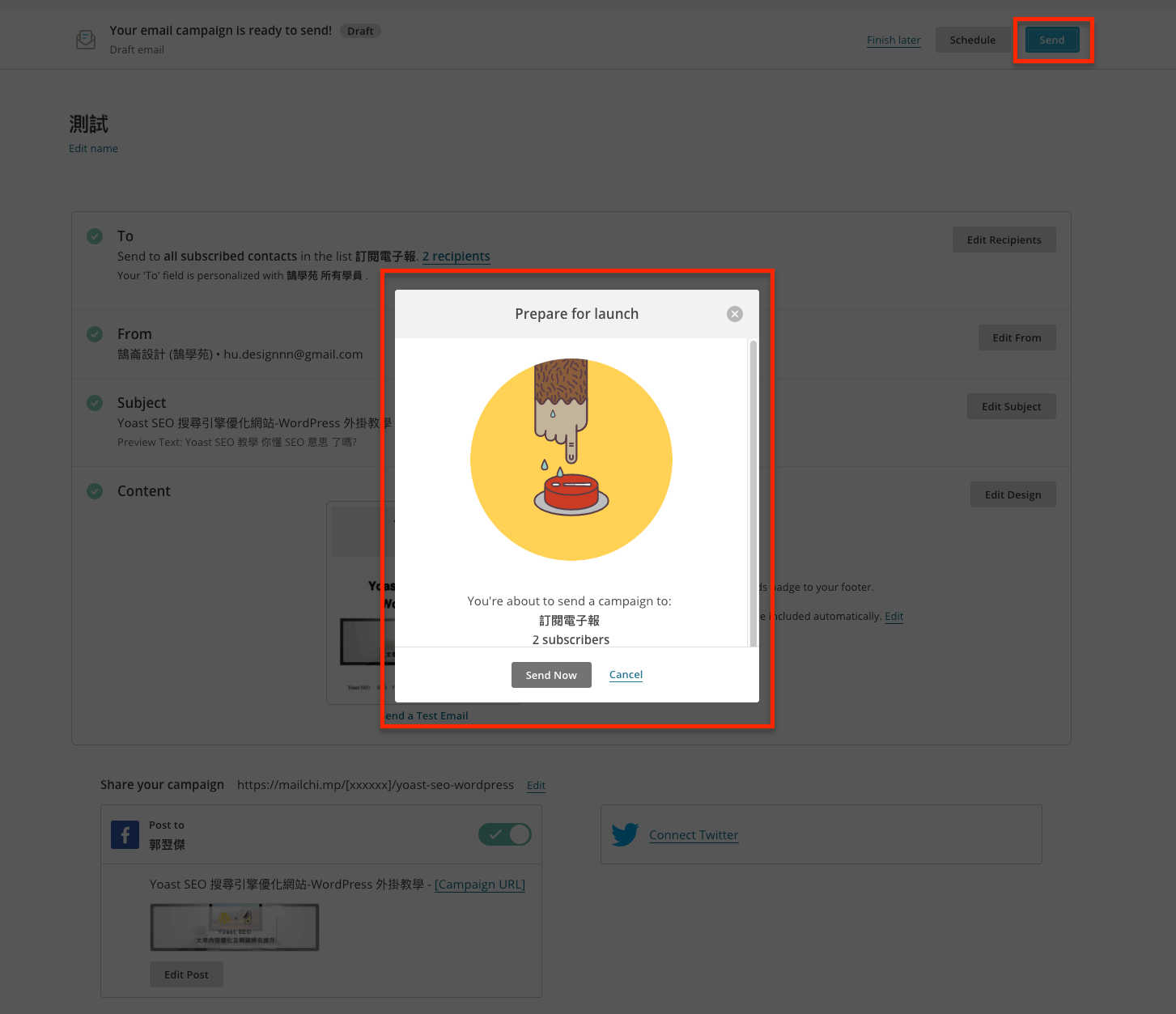The height and width of the screenshot is (1014, 1176).
Task: Click the Facebook post preview thumbnail
Action: tap(235, 927)
